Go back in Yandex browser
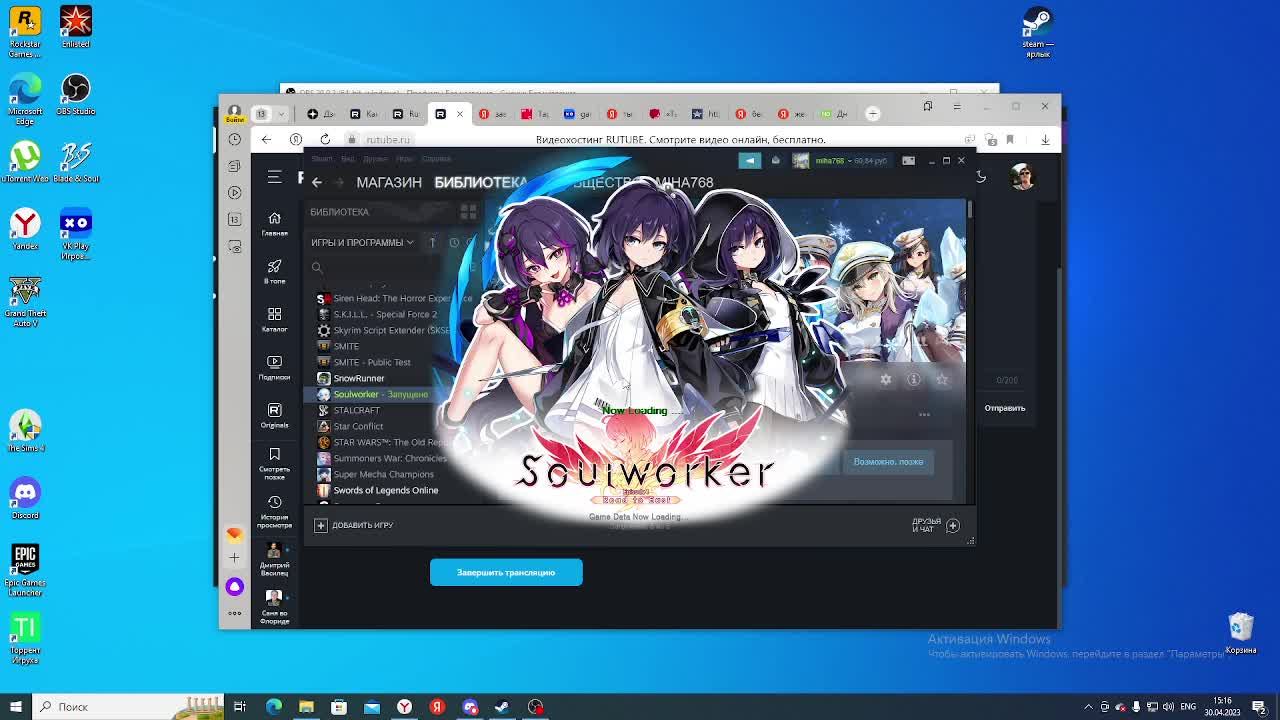Image resolution: width=1280 pixels, height=720 pixels. click(x=266, y=139)
